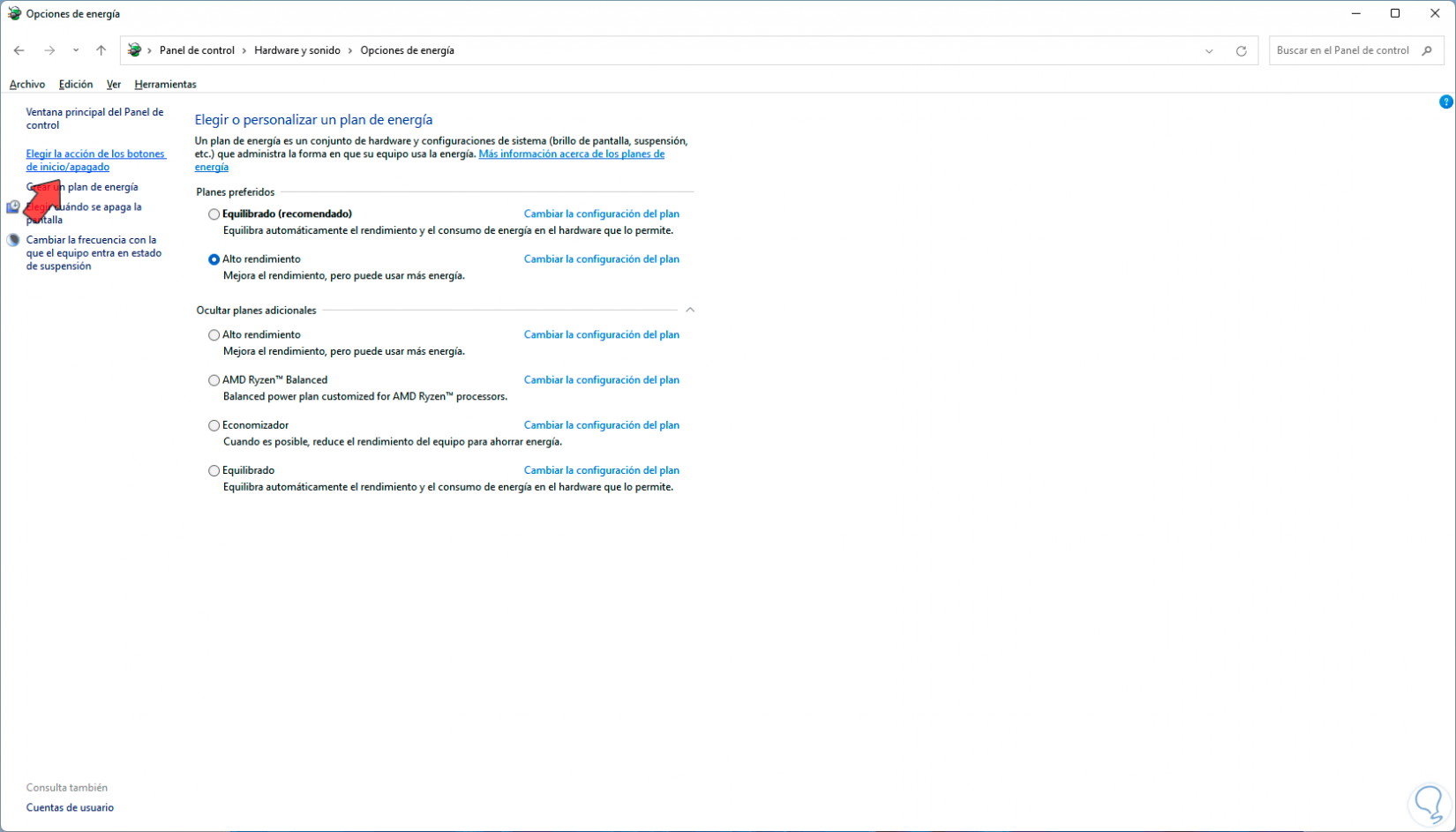Screen dimensions: 1456x832
Task: Open the Edición menu
Action: pyautogui.click(x=76, y=85)
